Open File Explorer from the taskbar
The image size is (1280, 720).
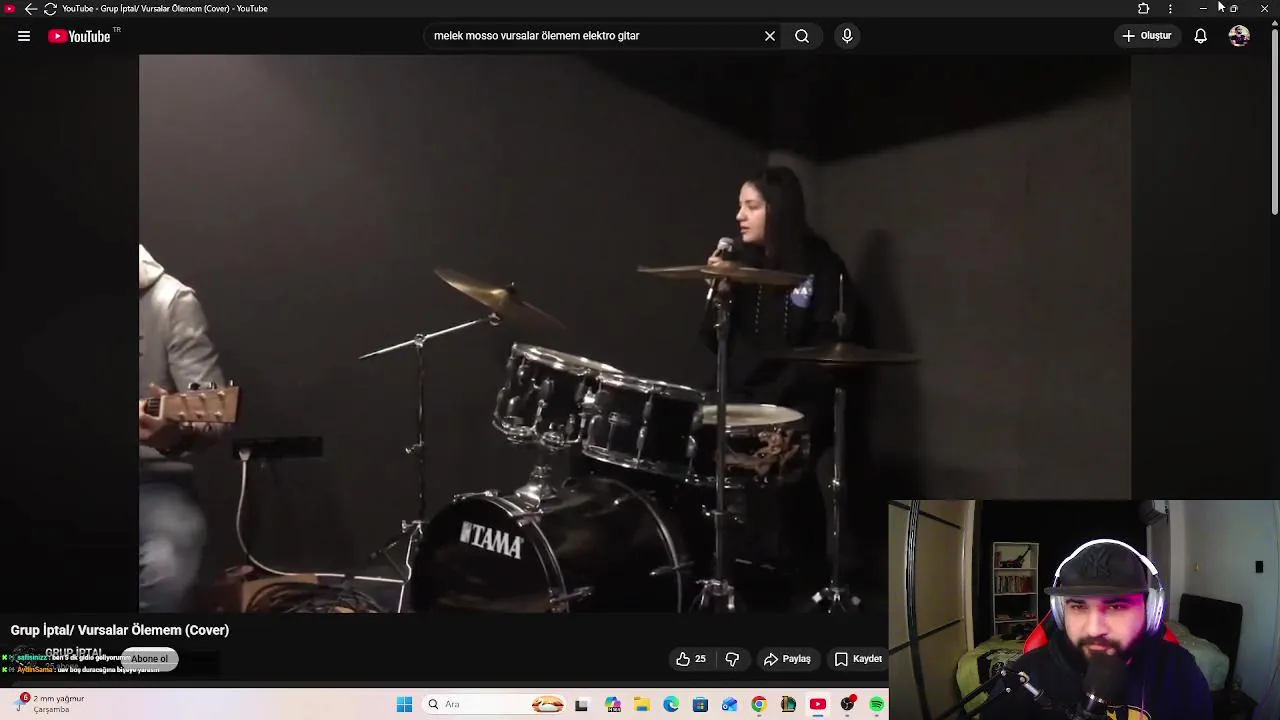click(x=641, y=705)
